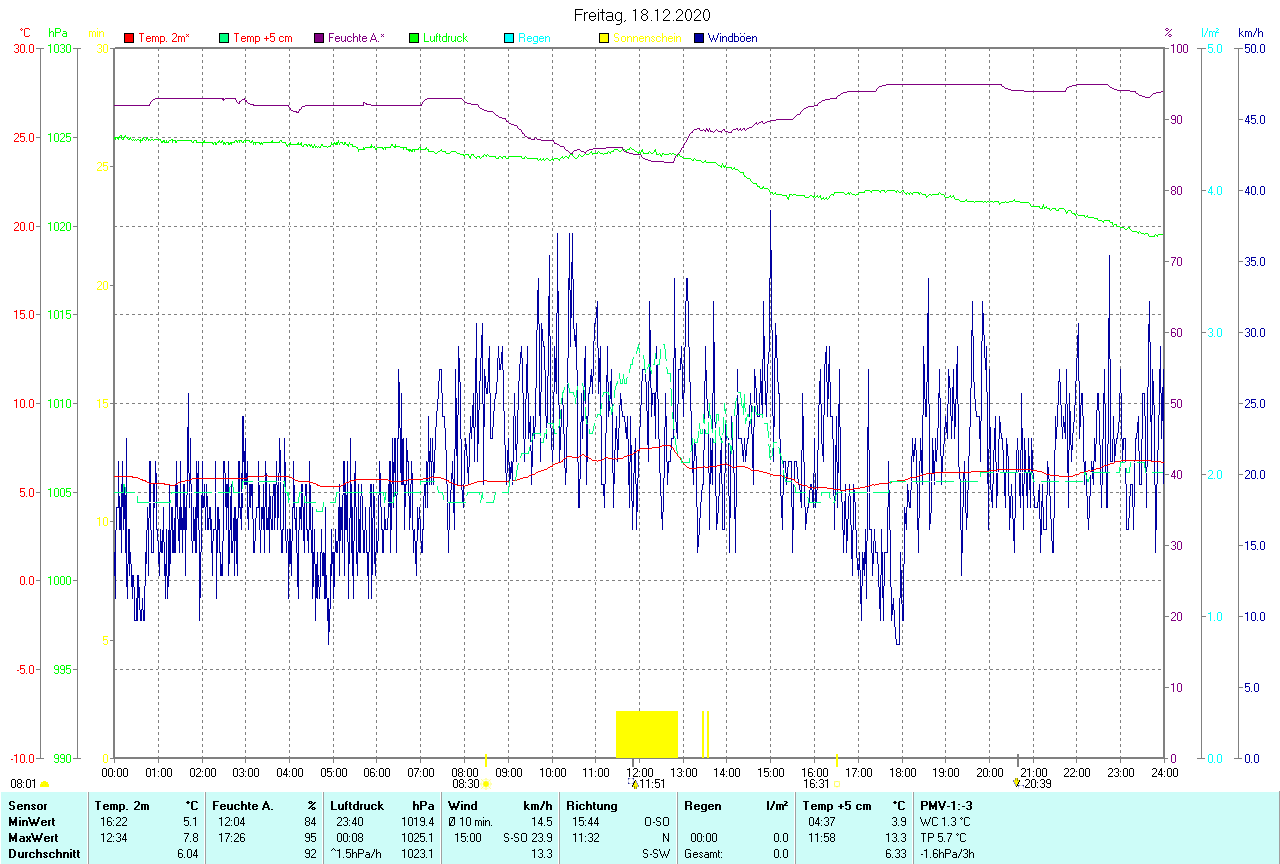Click the dark blue Windböen legend swatch
The width and height of the screenshot is (1280, 864).
click(x=699, y=38)
